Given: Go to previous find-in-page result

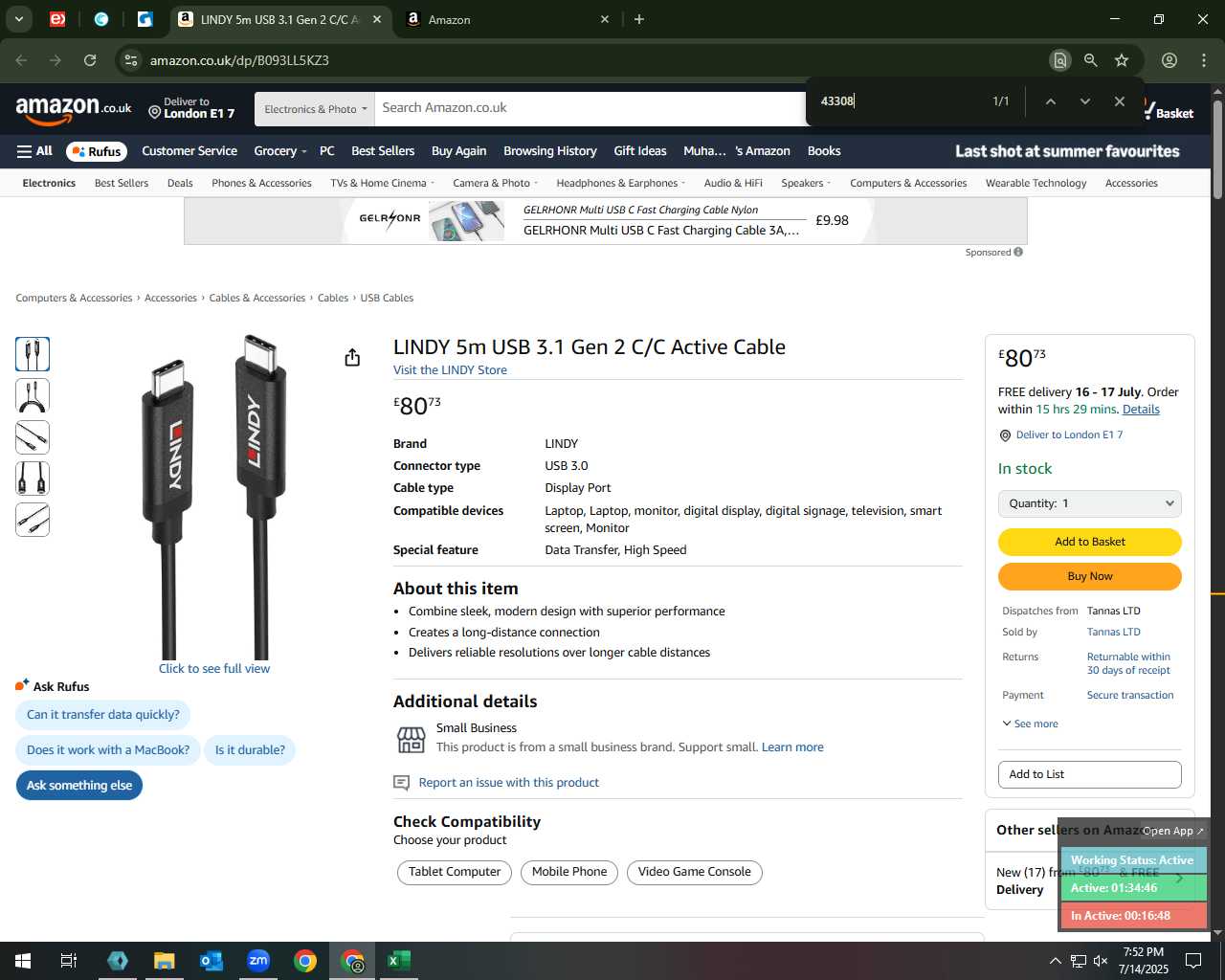Looking at the screenshot, I should click(x=1050, y=101).
